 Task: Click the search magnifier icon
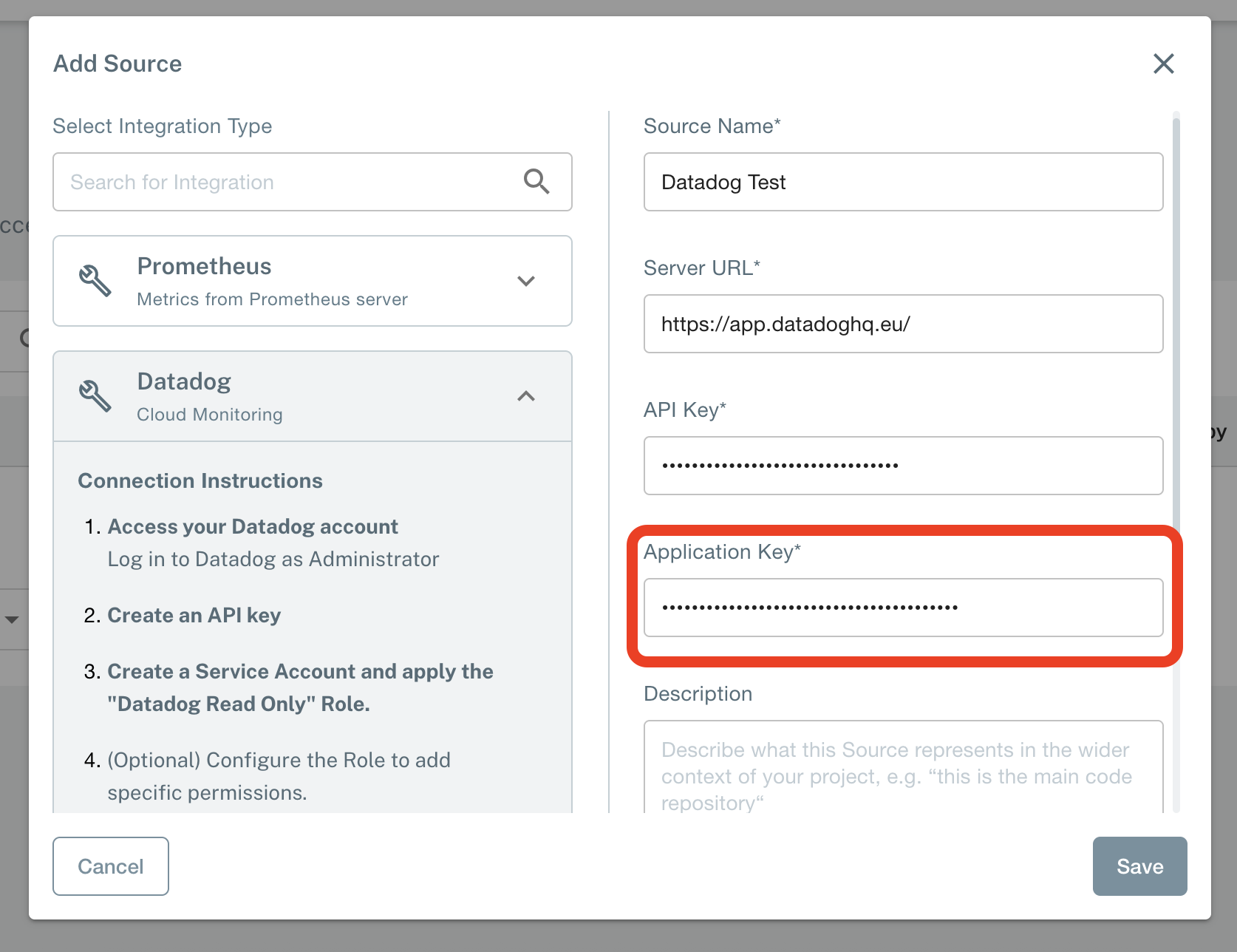(x=536, y=182)
